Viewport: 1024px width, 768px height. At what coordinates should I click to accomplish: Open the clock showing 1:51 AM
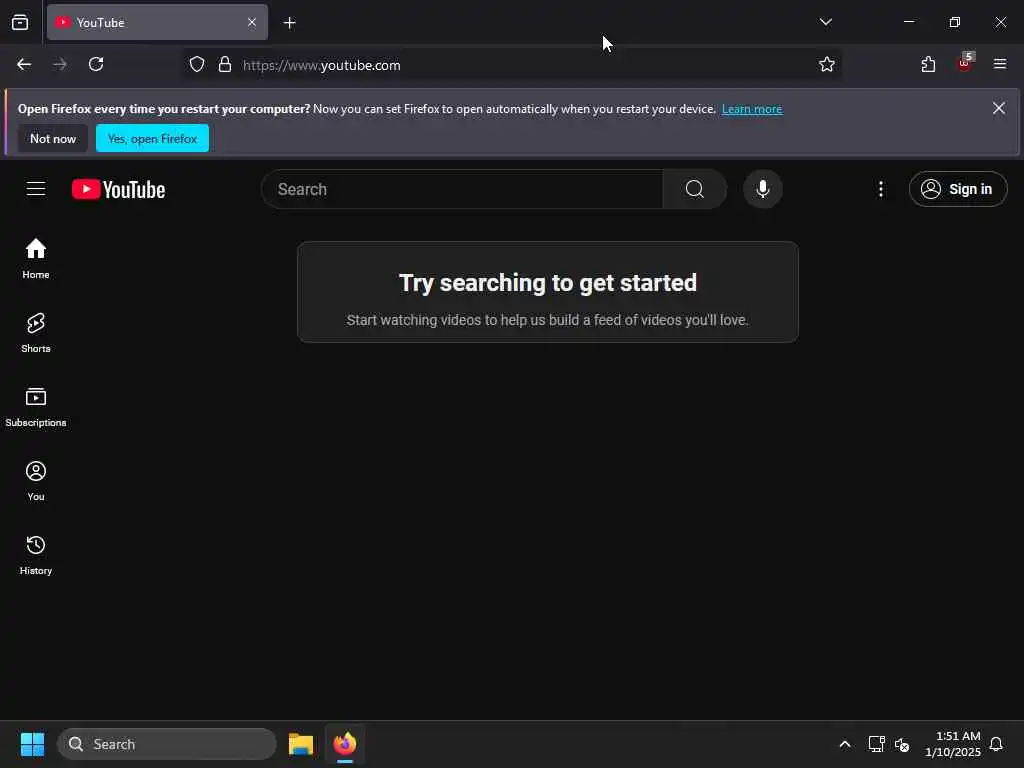coord(952,744)
